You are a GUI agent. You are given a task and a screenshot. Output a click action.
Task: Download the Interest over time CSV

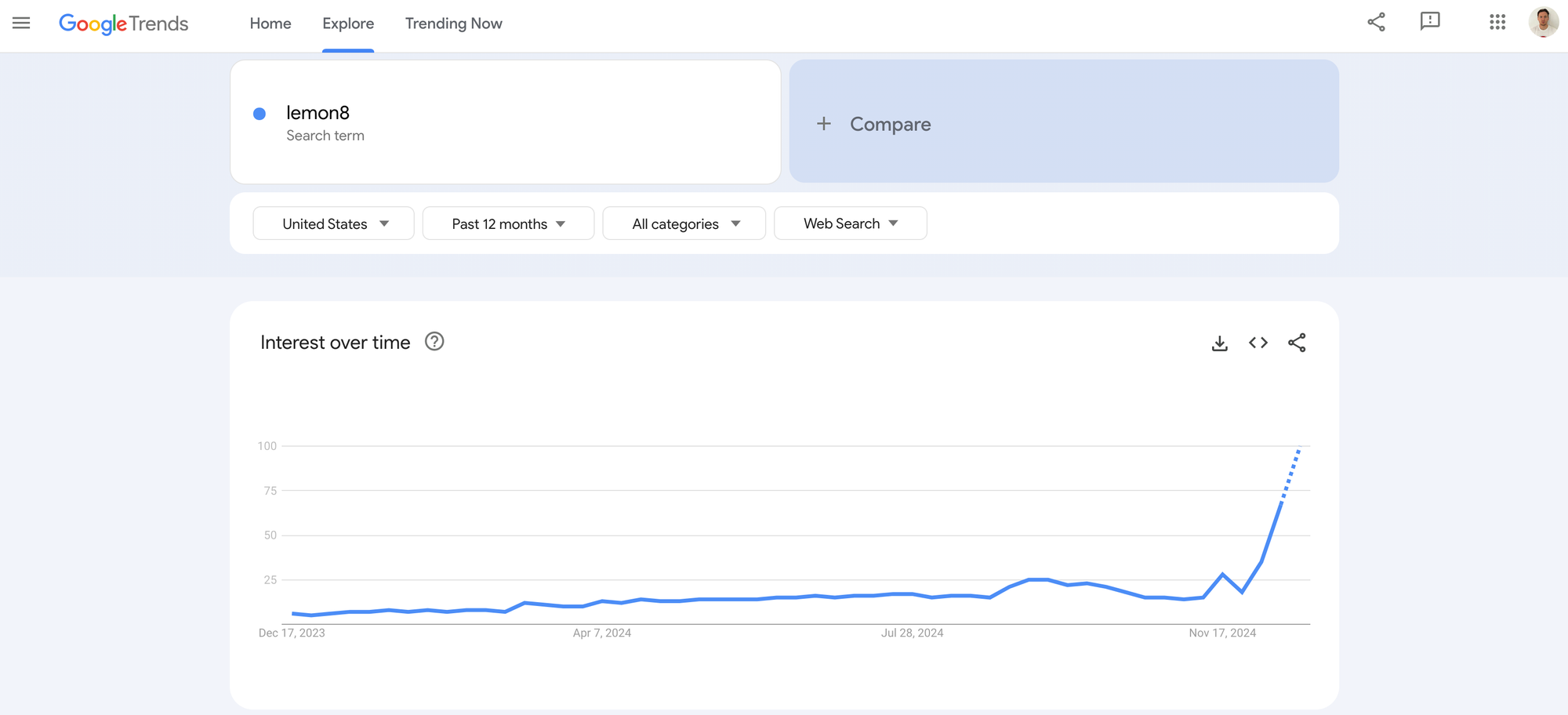(1219, 343)
